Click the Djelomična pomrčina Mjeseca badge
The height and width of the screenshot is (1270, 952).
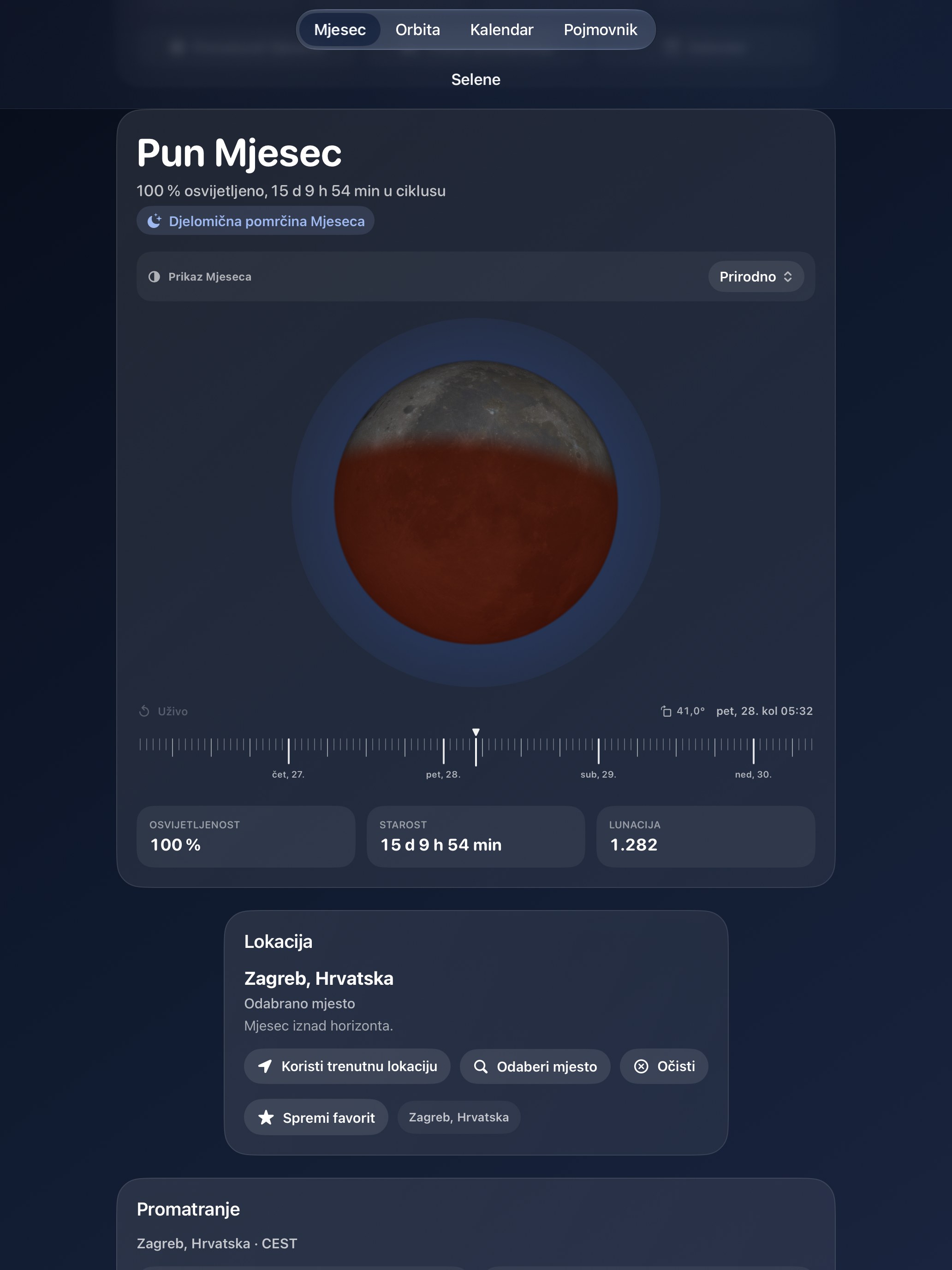(256, 221)
